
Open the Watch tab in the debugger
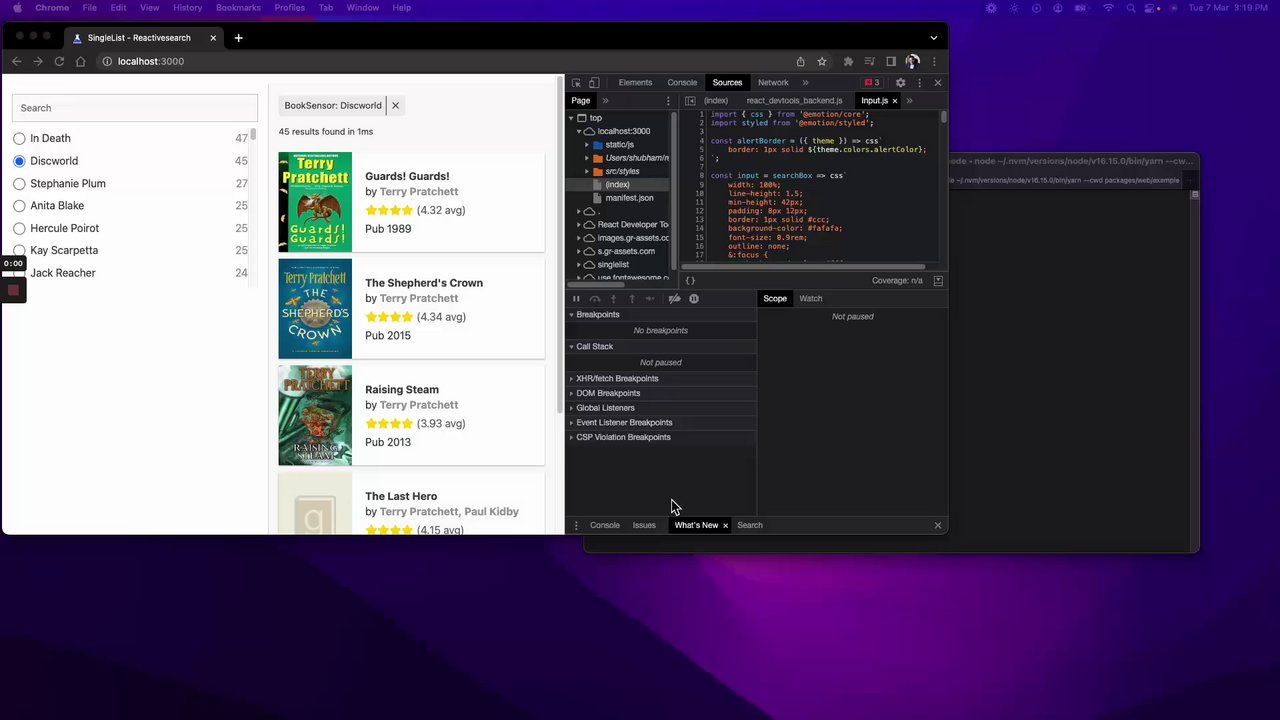point(810,299)
